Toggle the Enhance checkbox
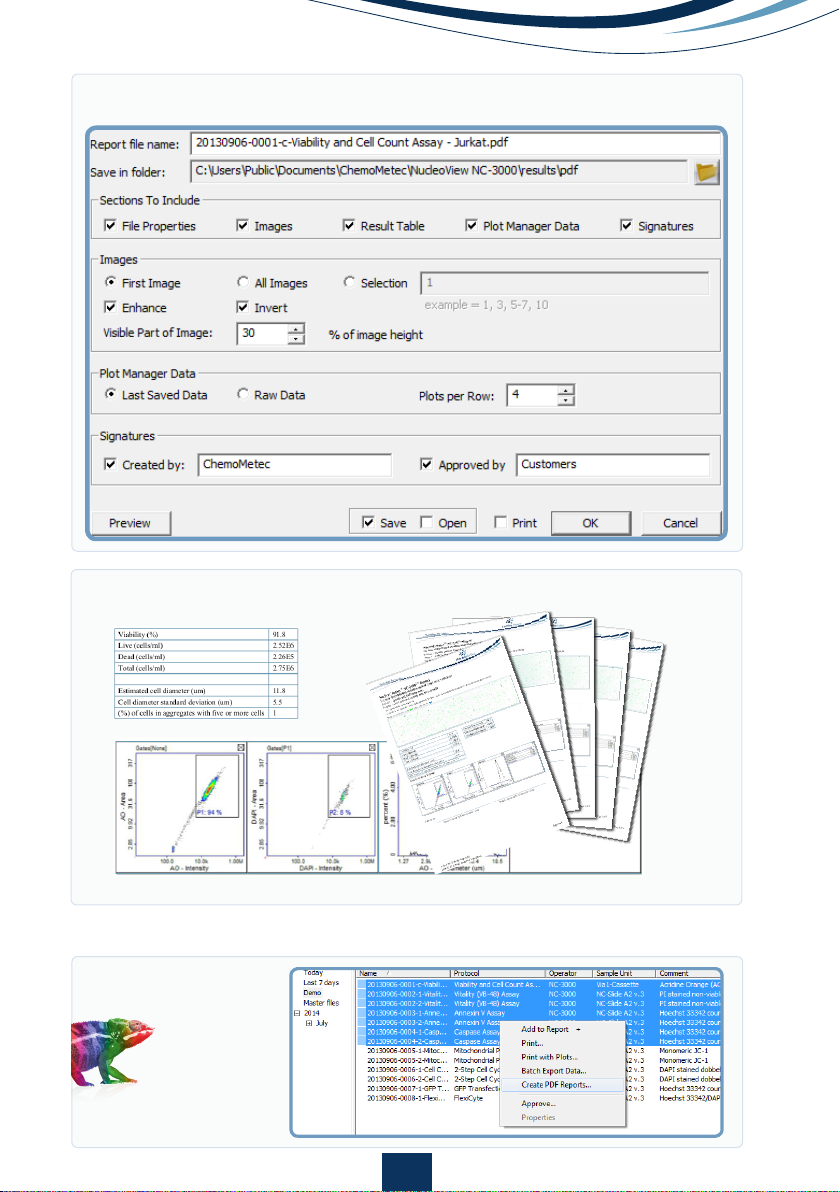Screen dimensions: 840x1192 [110, 307]
